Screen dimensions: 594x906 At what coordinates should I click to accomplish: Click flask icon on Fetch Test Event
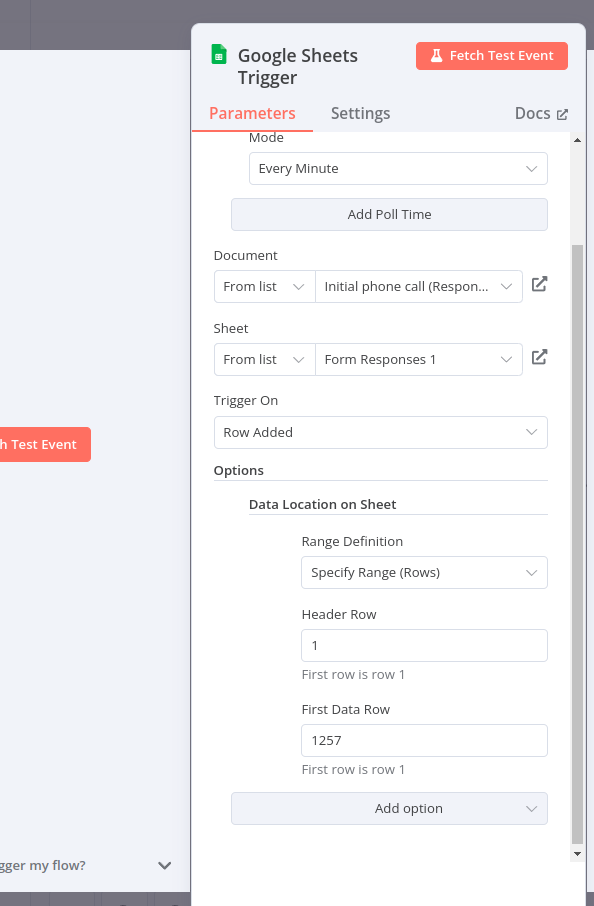437,55
